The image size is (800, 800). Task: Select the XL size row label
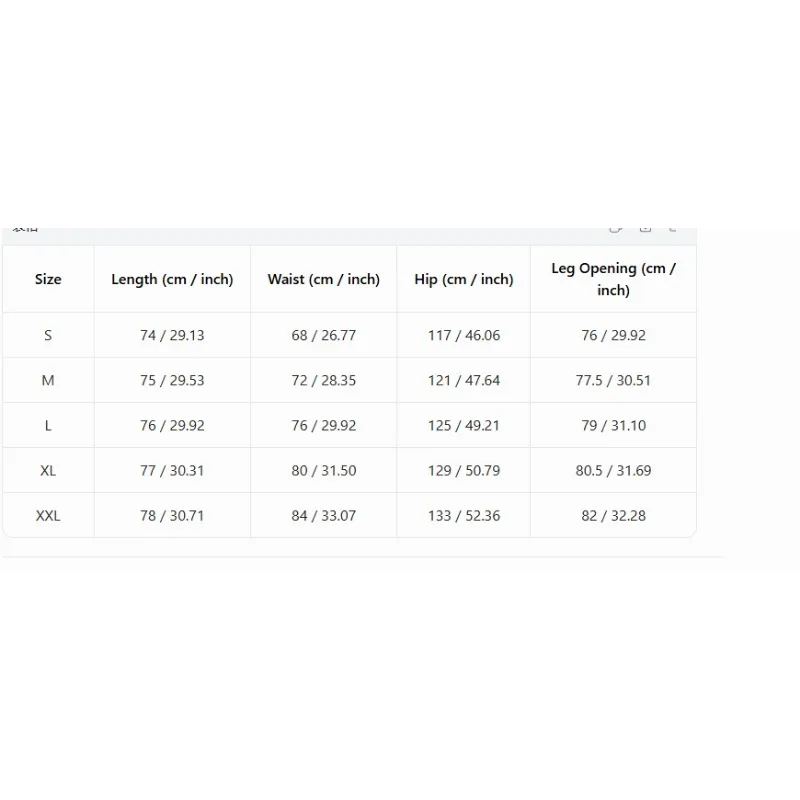pyautogui.click(x=48, y=470)
